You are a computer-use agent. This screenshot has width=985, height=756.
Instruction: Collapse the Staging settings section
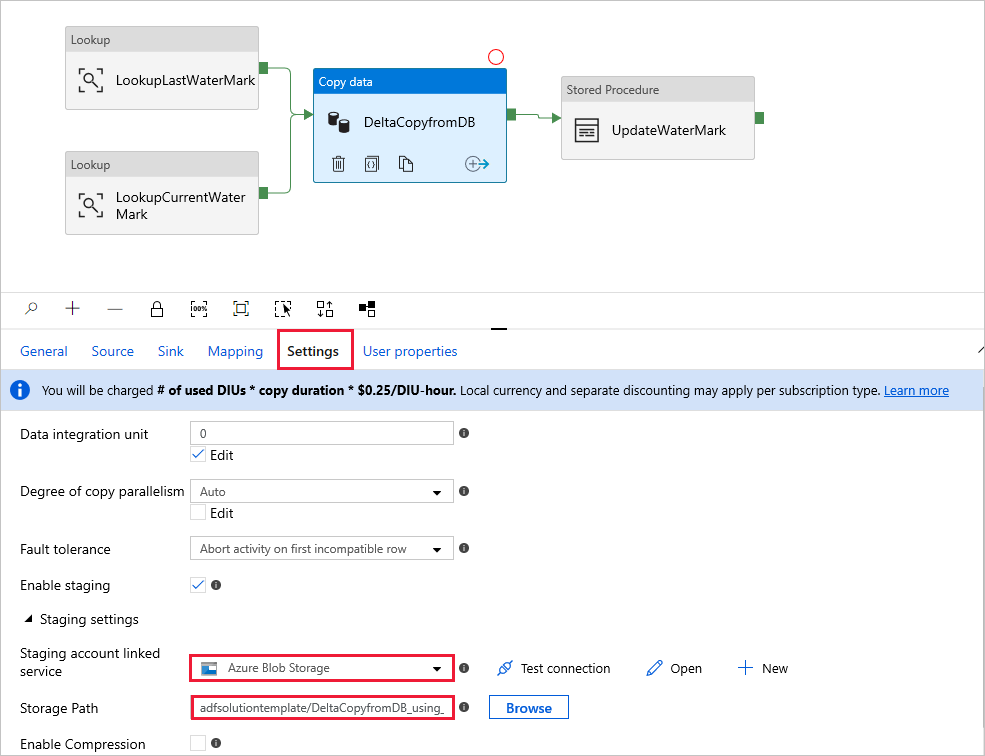[x=25, y=619]
